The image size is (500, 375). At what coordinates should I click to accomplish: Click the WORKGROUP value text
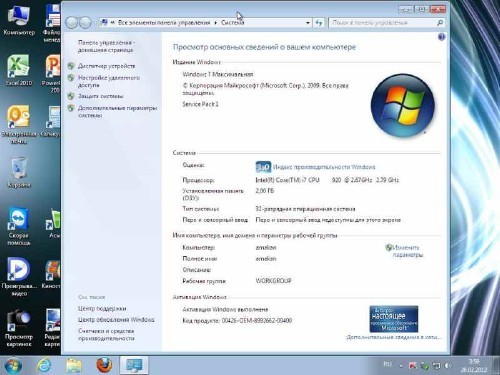tap(273, 281)
